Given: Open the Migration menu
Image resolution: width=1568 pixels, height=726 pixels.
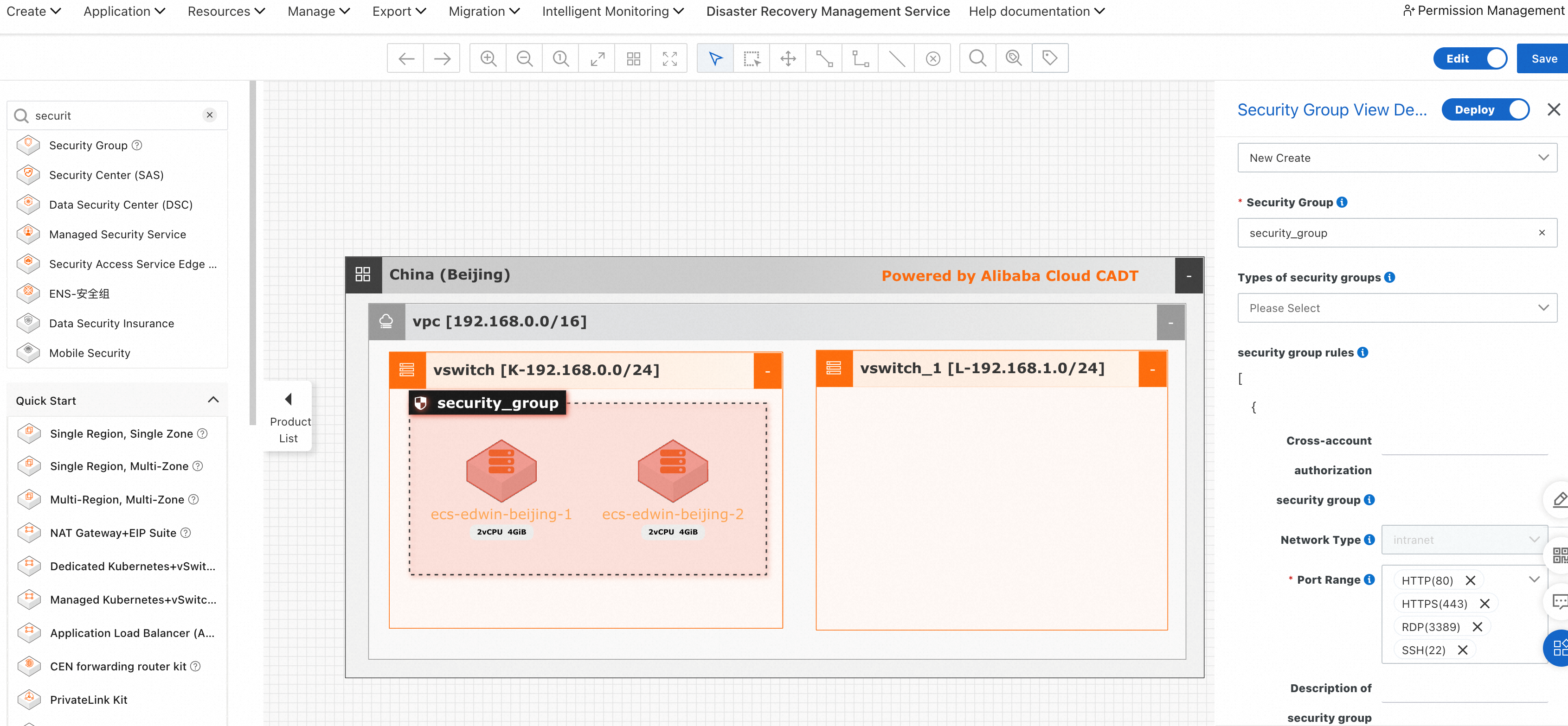Looking at the screenshot, I should (484, 12).
